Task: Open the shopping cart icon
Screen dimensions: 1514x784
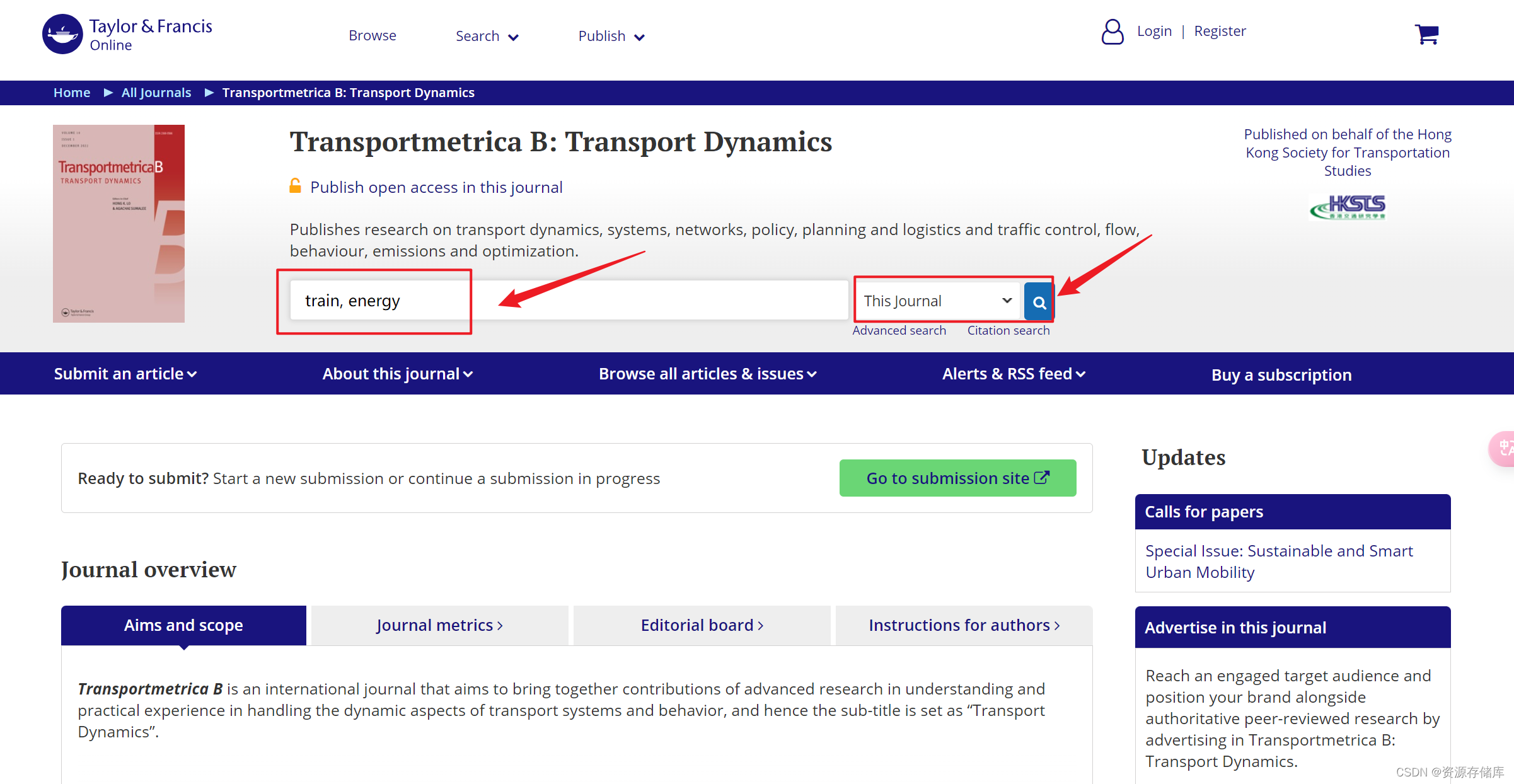Action: coord(1426,34)
